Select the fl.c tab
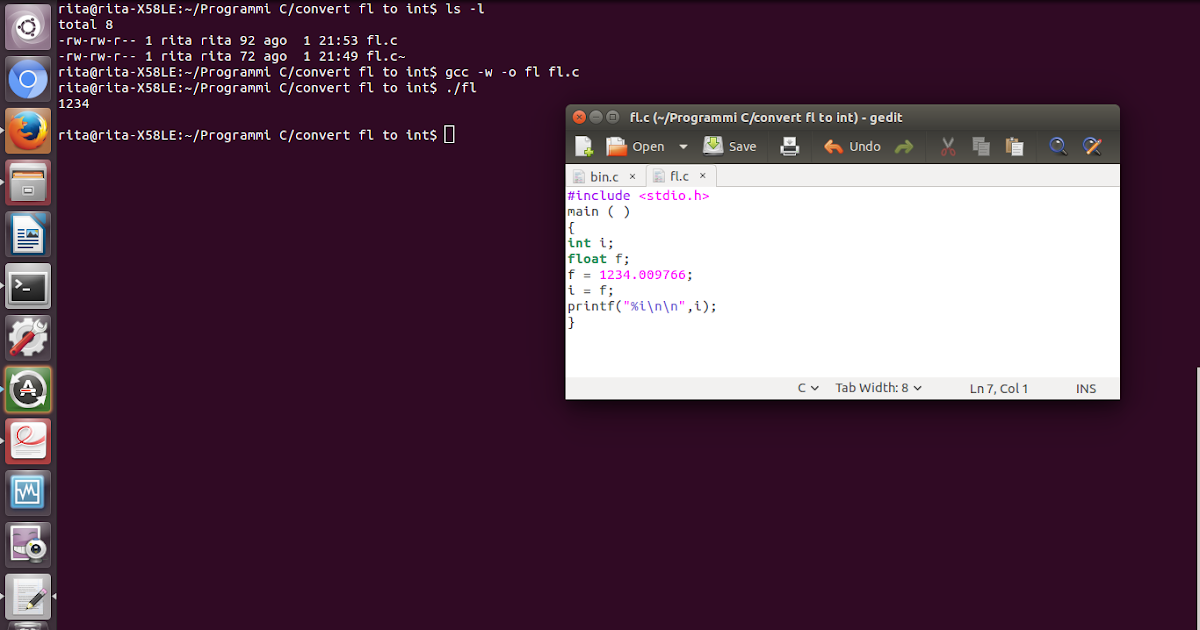The image size is (1200, 630). (x=679, y=176)
